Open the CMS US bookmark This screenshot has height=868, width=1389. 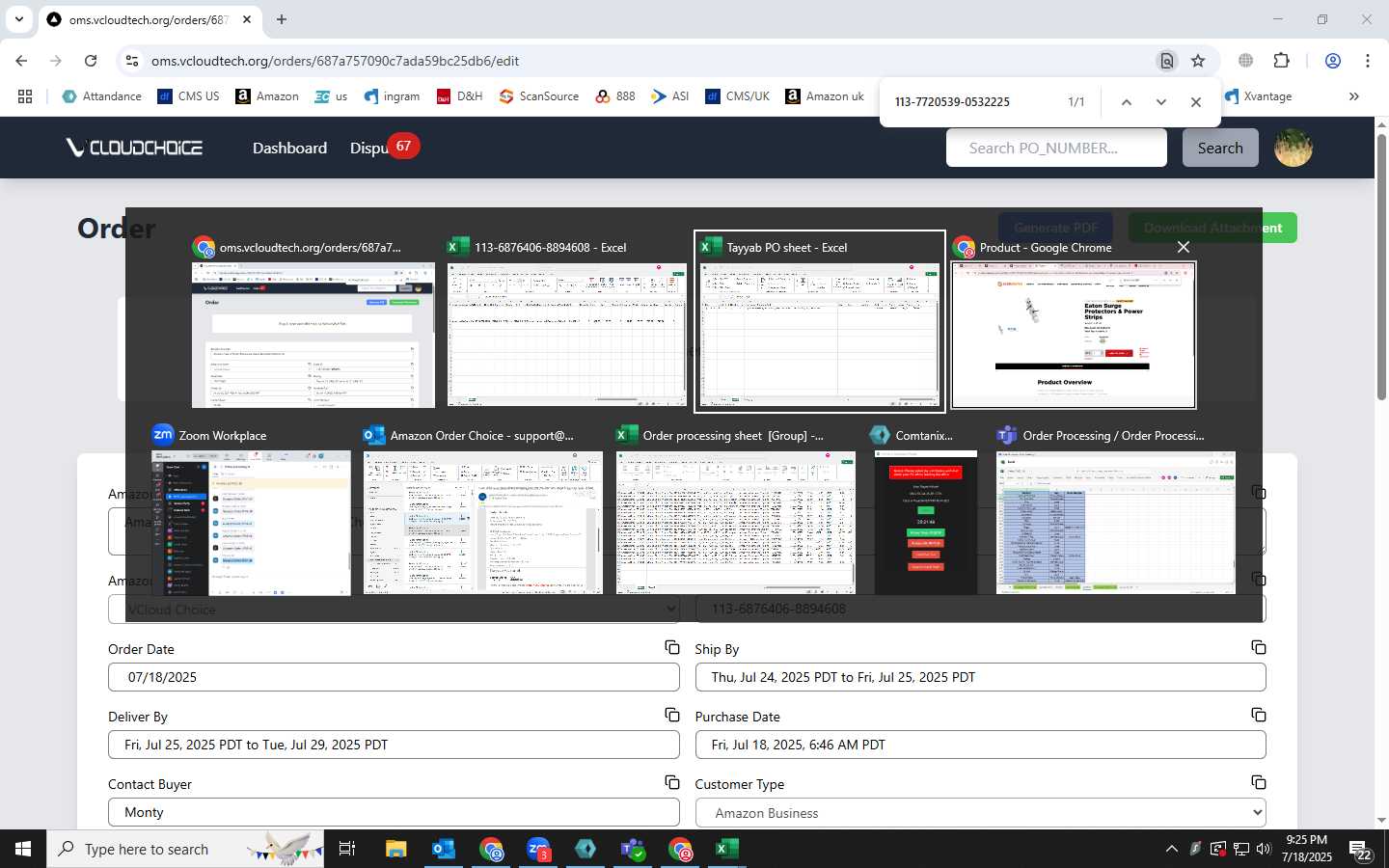188,96
